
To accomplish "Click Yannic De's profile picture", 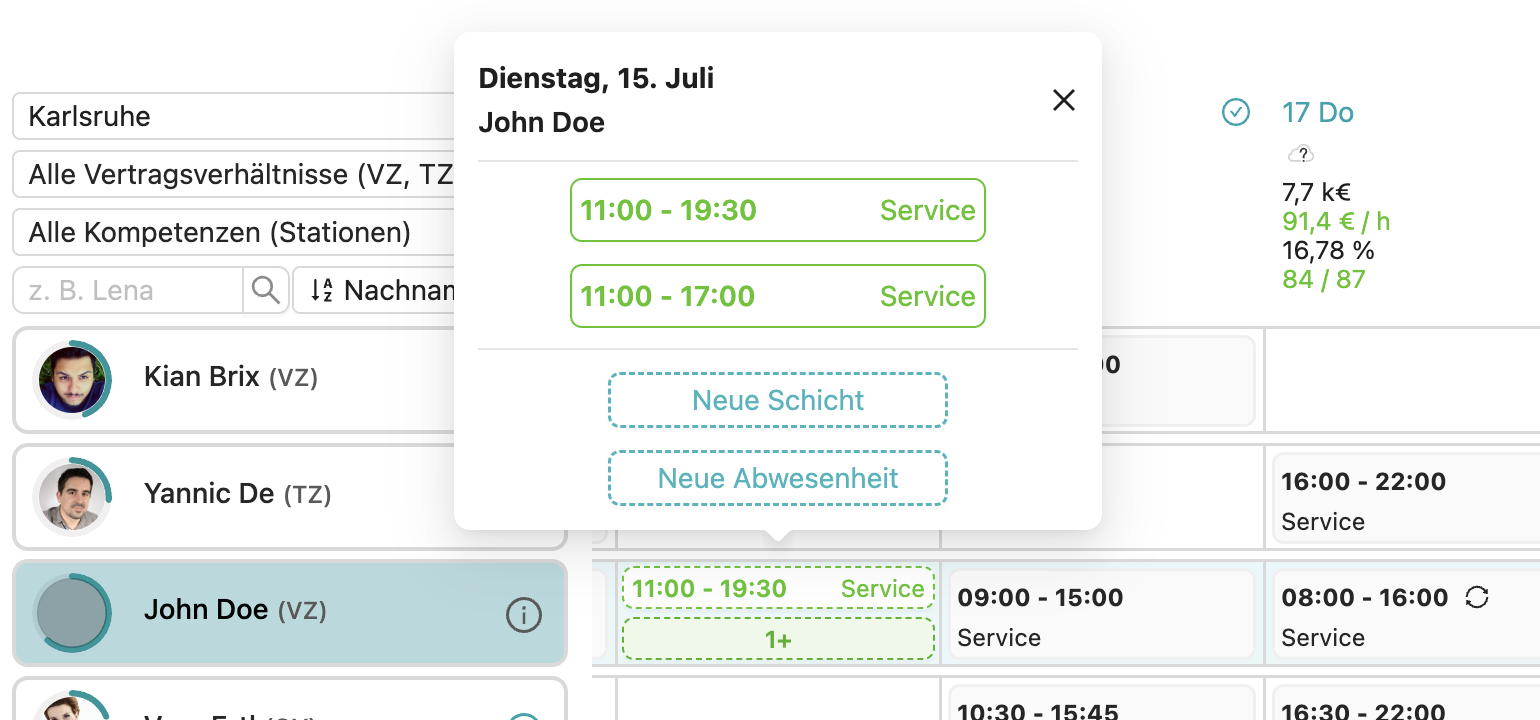I will [x=72, y=496].
